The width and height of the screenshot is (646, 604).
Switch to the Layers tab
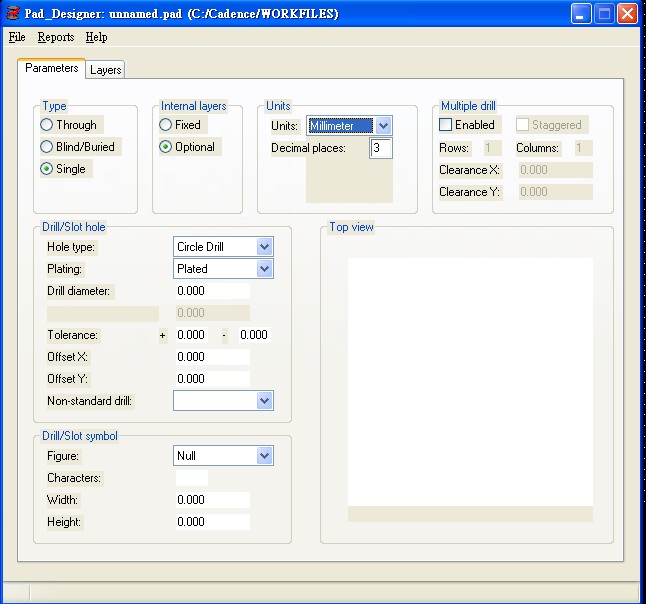click(106, 70)
